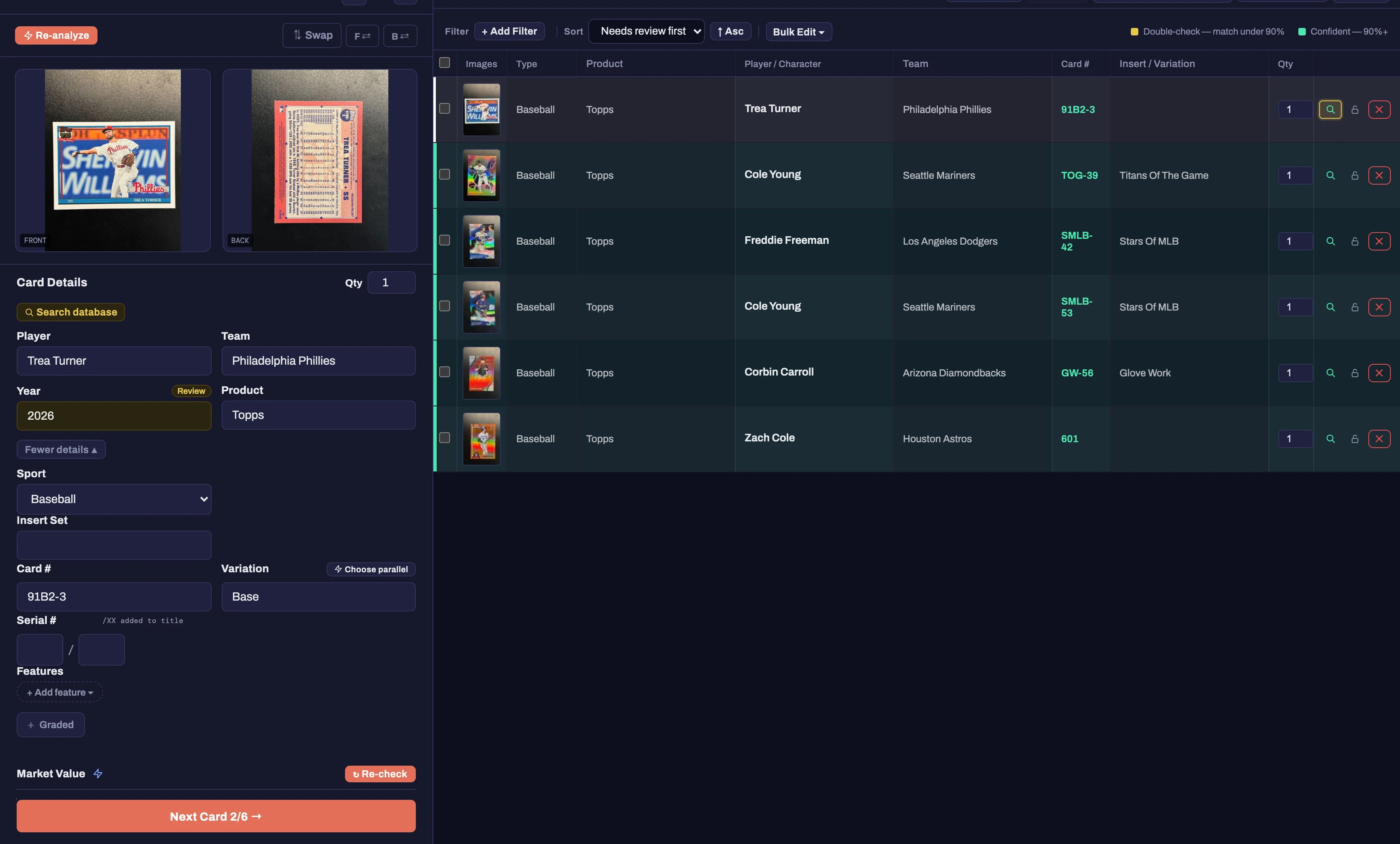Click the GW-56 card number cell
1400x844 pixels.
[x=1081, y=373]
